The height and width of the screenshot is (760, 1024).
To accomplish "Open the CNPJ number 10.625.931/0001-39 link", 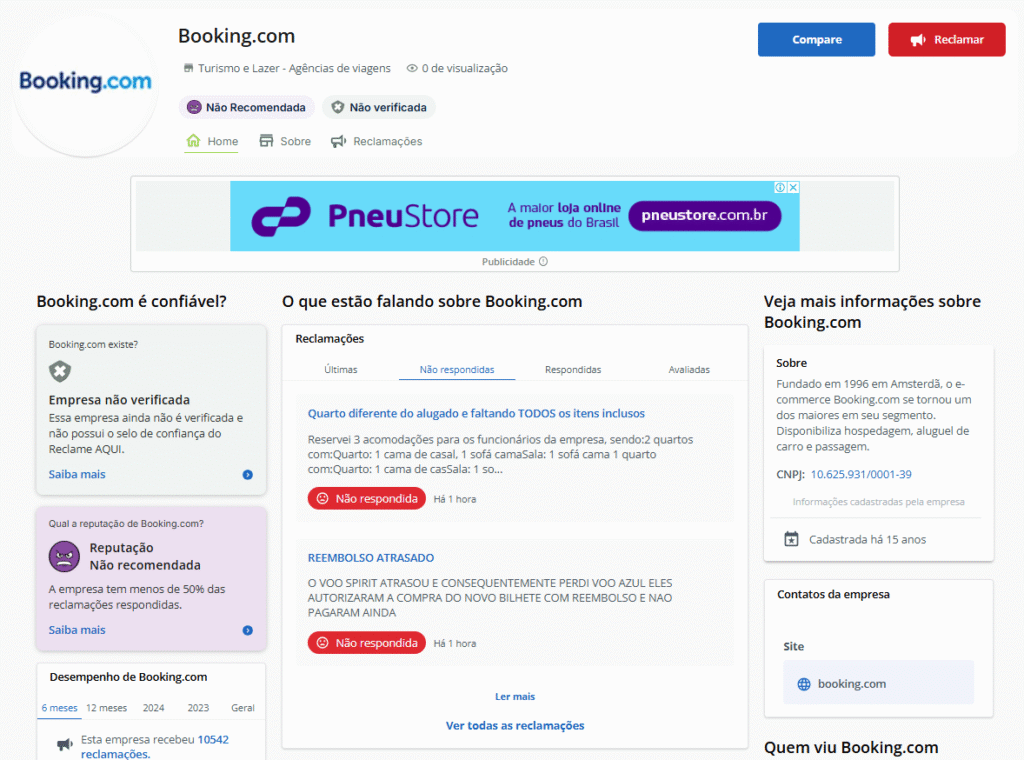I will pyautogui.click(x=860, y=474).
